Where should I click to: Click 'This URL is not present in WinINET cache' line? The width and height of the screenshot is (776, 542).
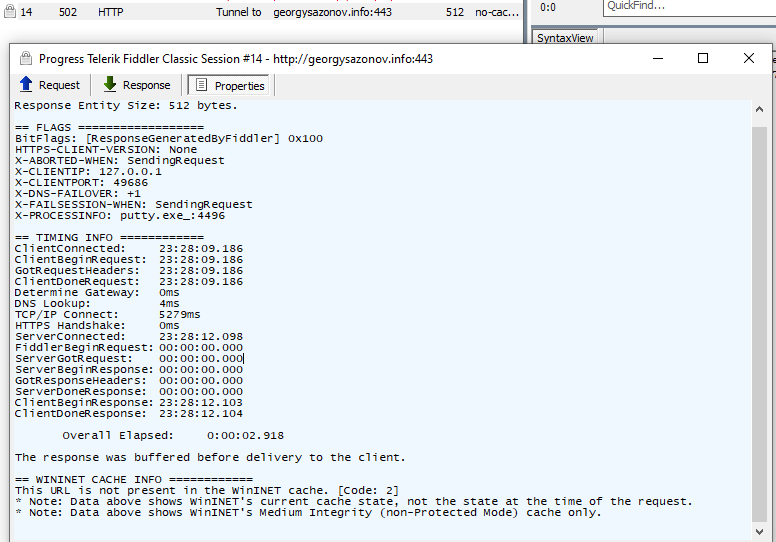coord(207,491)
